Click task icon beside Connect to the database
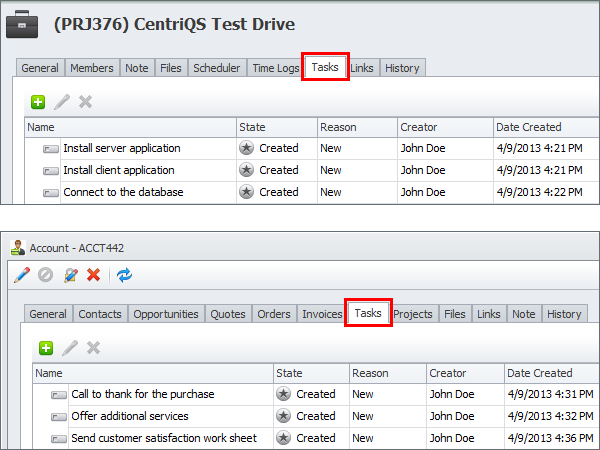This screenshot has width=600, height=450. 51,193
